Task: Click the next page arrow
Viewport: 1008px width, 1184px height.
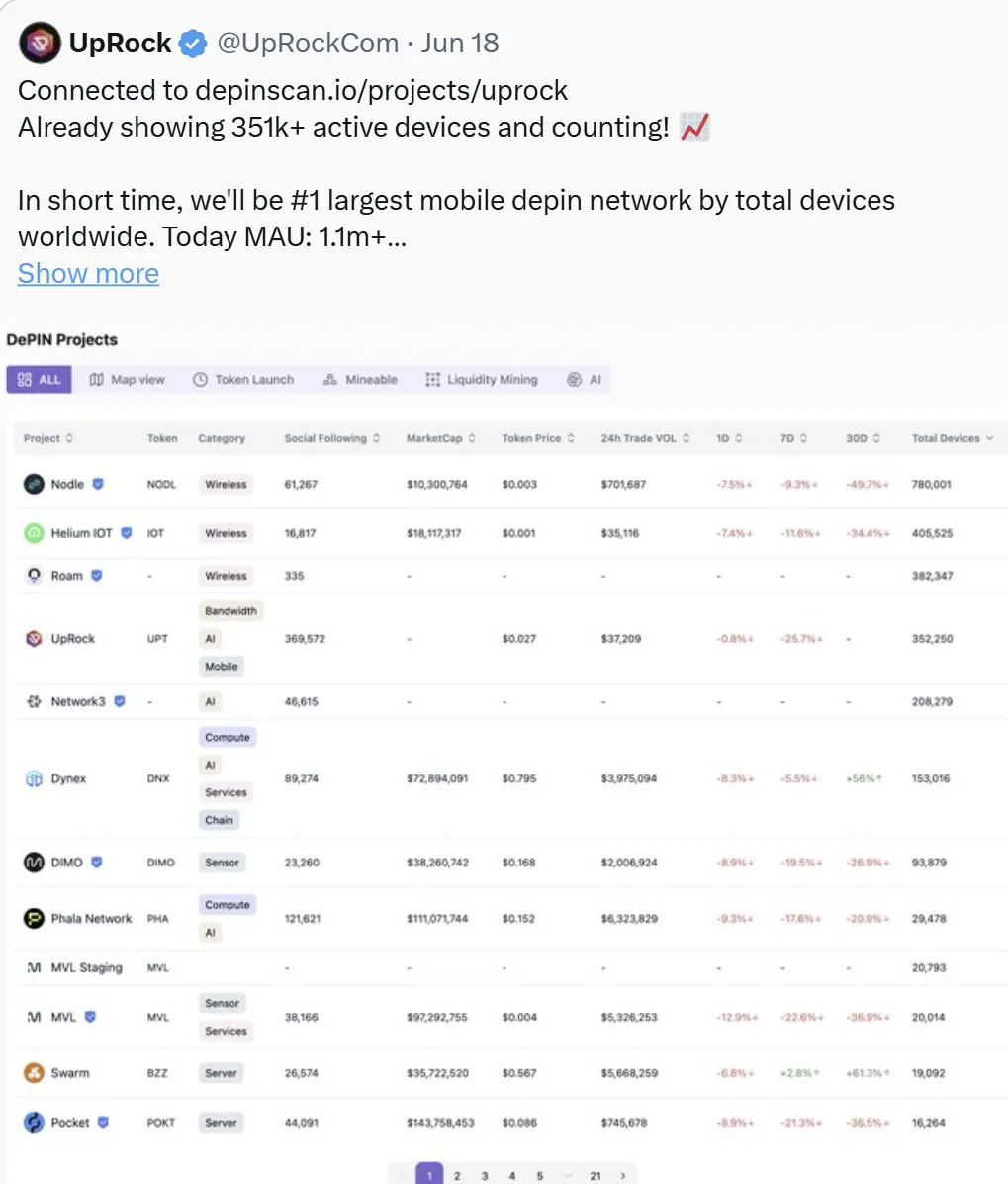Action: click(x=623, y=1176)
